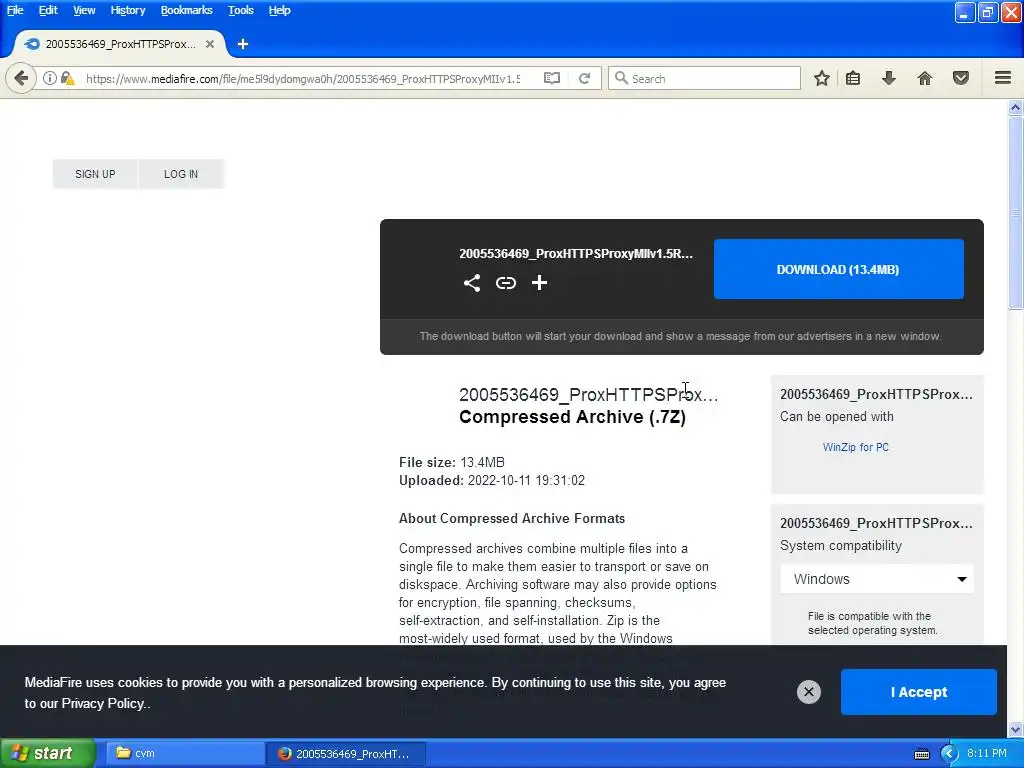The width and height of the screenshot is (1024, 768).
Task: Click DOWNLOAD (13.4MB) button
Action: 839,269
